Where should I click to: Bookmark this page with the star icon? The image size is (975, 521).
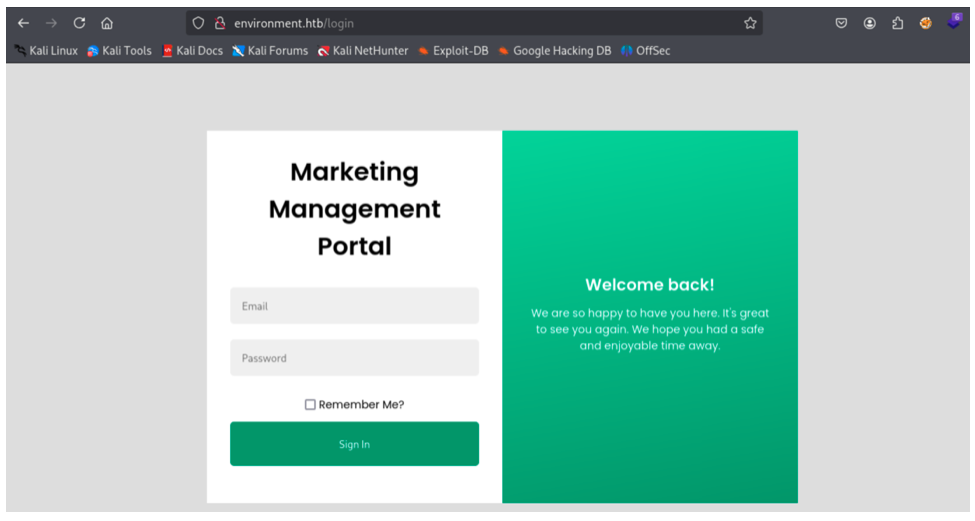pyautogui.click(x=750, y=23)
